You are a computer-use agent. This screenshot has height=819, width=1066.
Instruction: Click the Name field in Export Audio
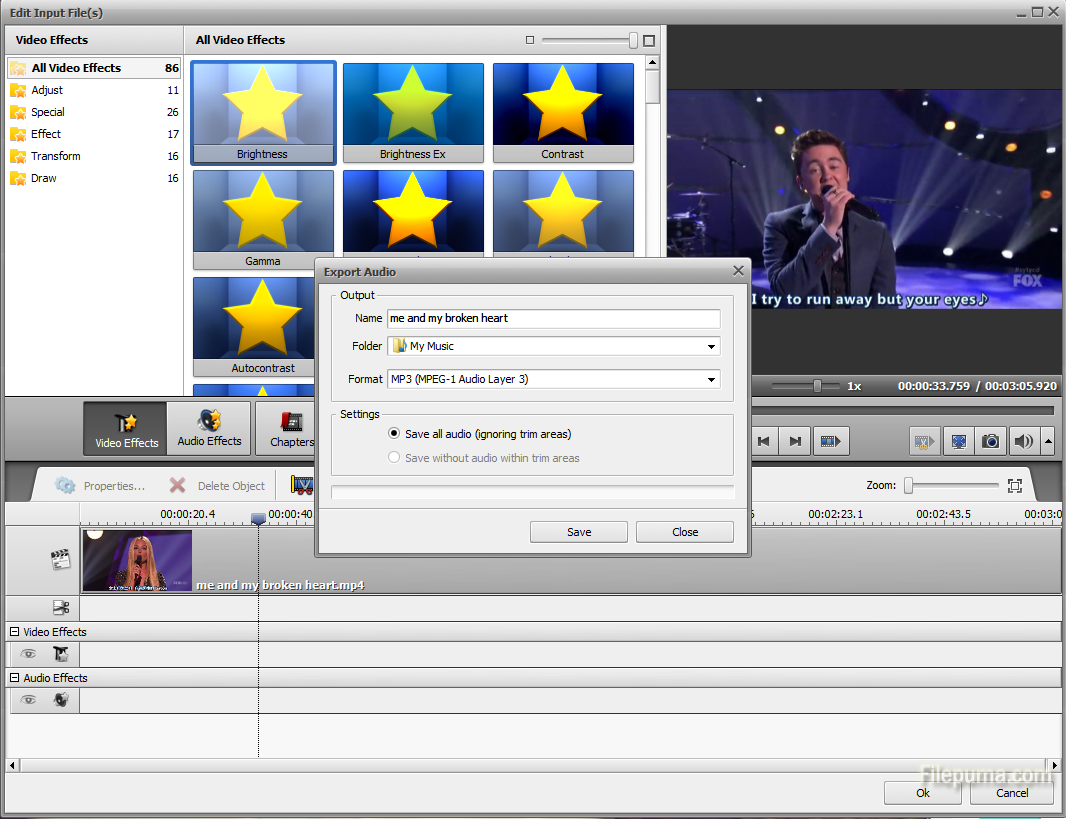click(x=554, y=318)
